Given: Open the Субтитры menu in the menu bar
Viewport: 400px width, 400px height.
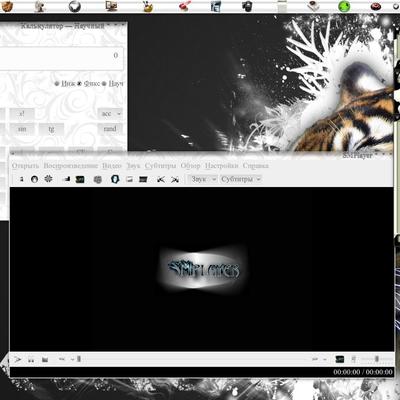Looking at the screenshot, I should tap(160, 166).
